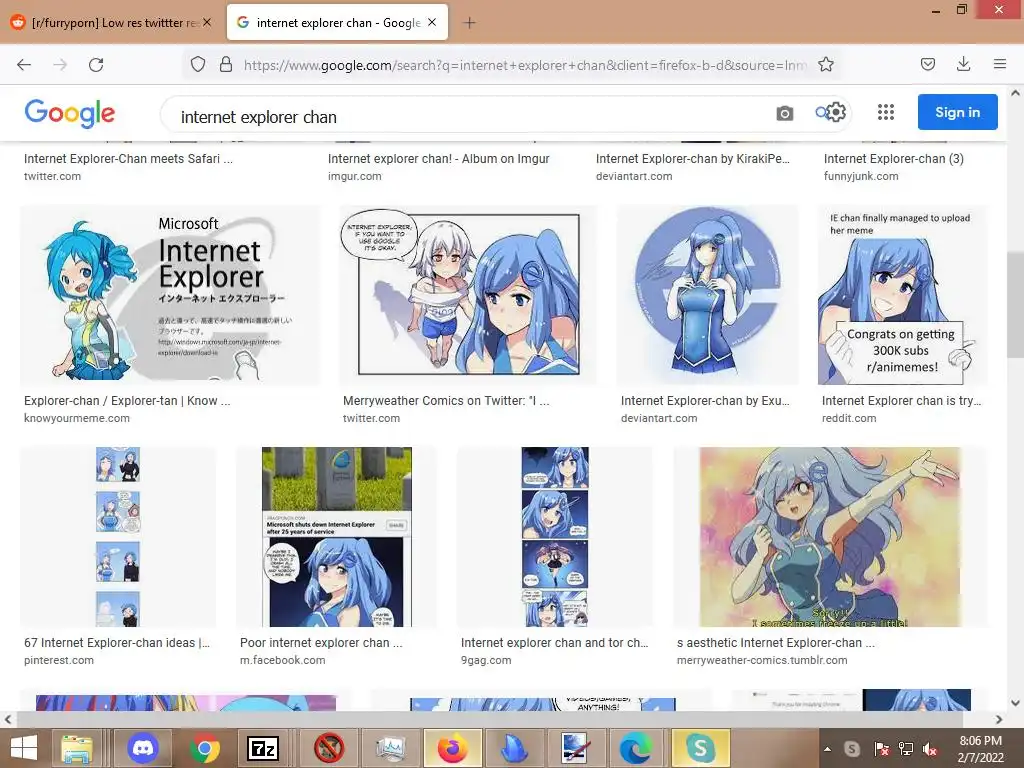The height and width of the screenshot is (768, 1024).
Task: Click the horizontal scrollbar left arrow
Action: (7, 719)
